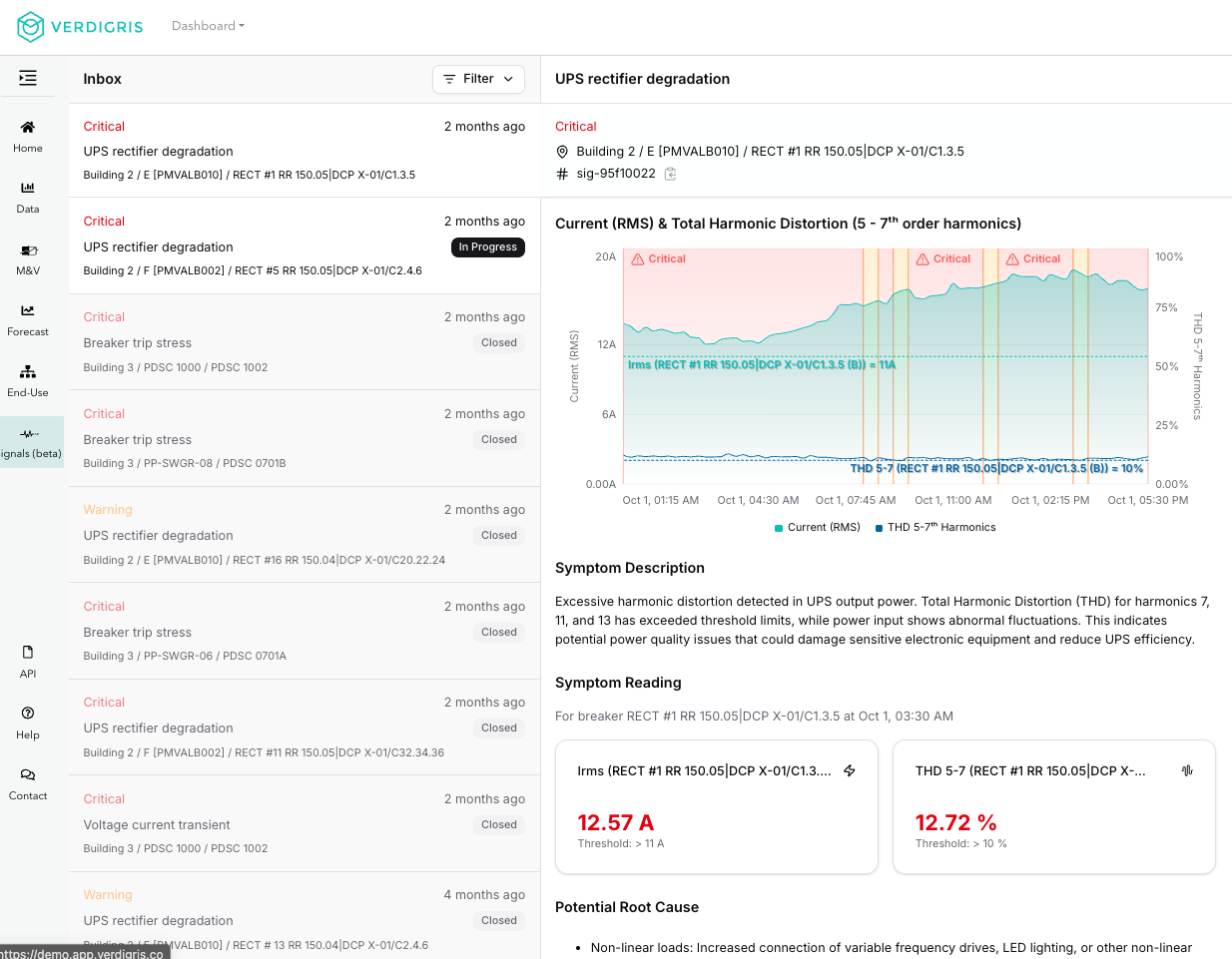Click the Symptom Description heading
Screen dimensions: 1232x959
(x=630, y=568)
